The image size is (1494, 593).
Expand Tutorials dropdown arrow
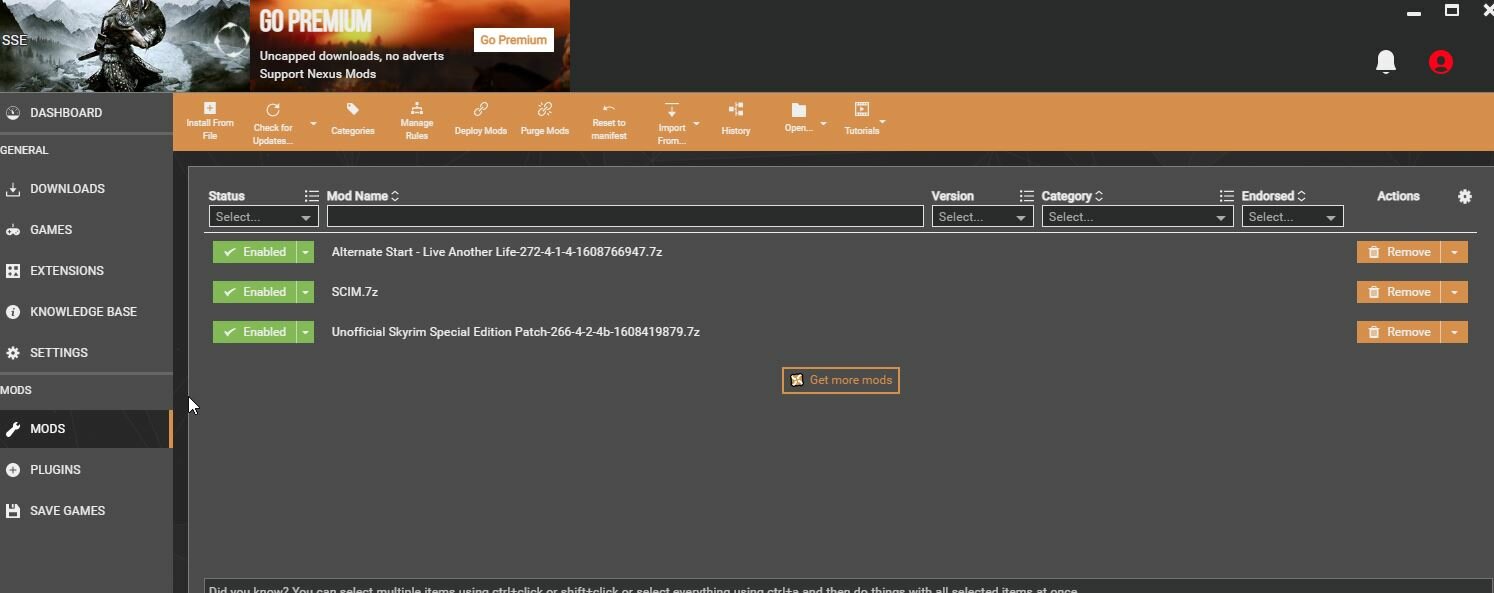882,122
